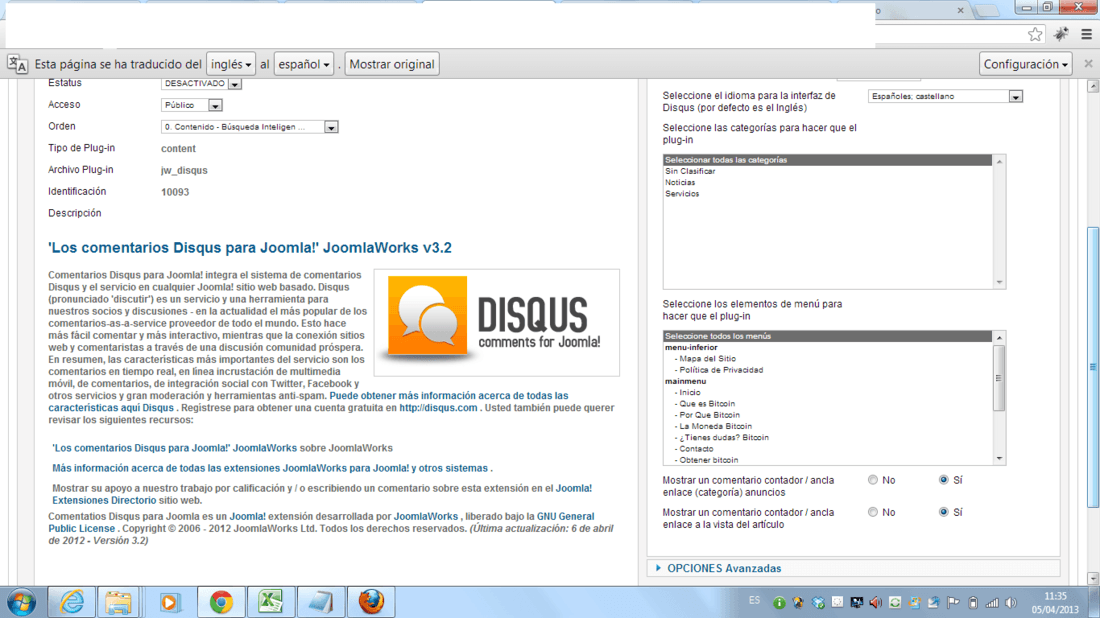Bookmark this page with the star icon
This screenshot has height=618, width=1100.
[1035, 34]
